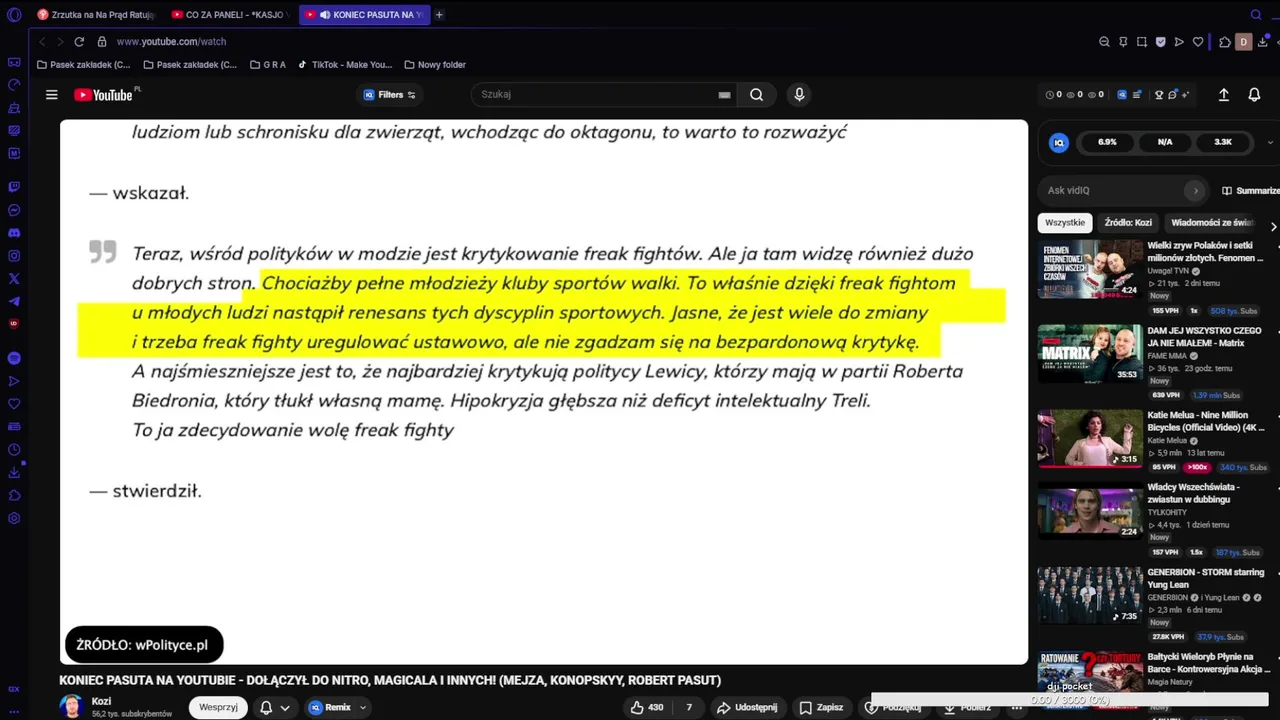This screenshot has width=1280, height=720.
Task: Click the pin icon in address bar
Action: click(x=1123, y=42)
